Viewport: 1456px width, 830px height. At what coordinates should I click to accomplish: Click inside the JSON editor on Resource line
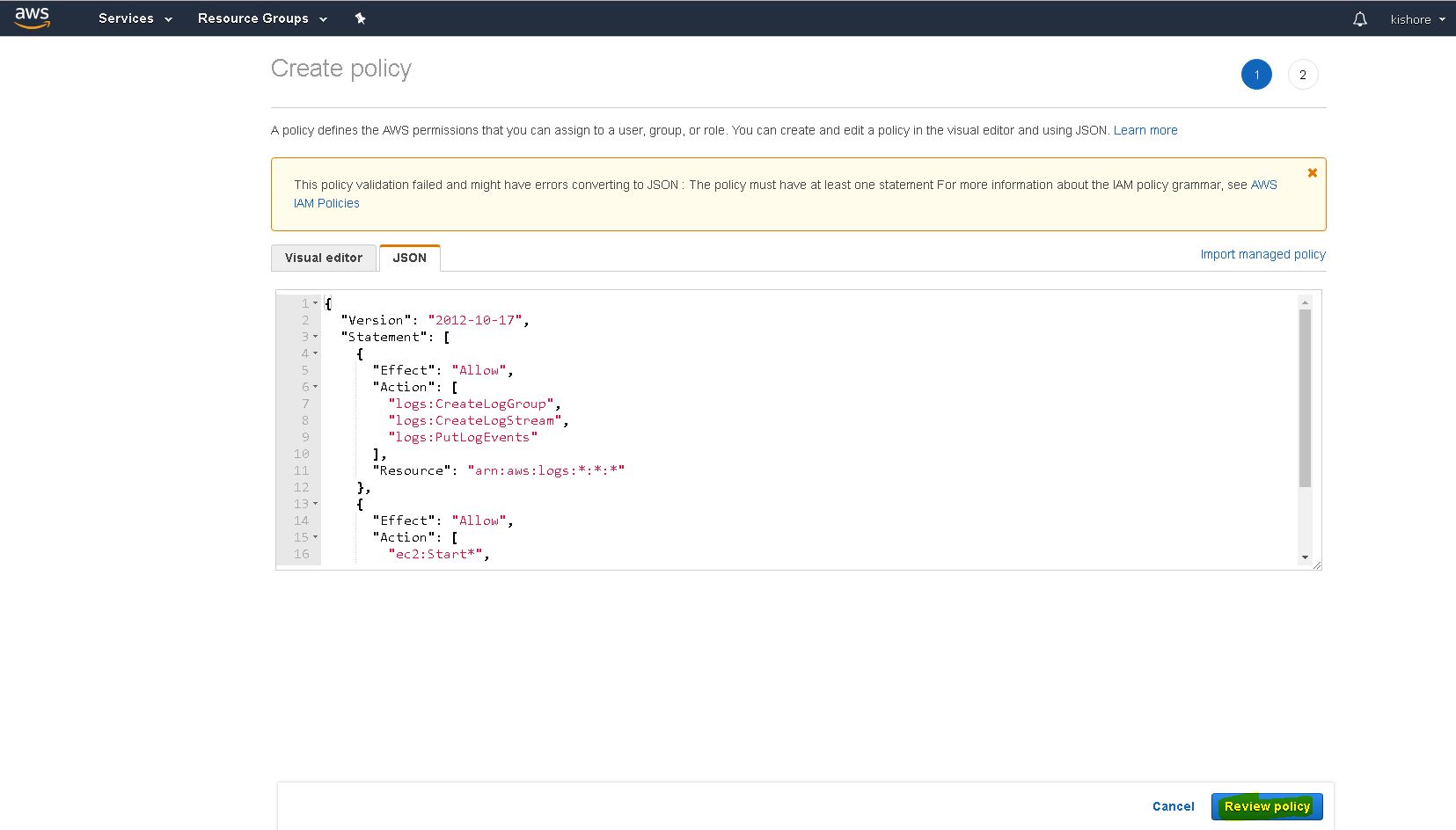545,470
